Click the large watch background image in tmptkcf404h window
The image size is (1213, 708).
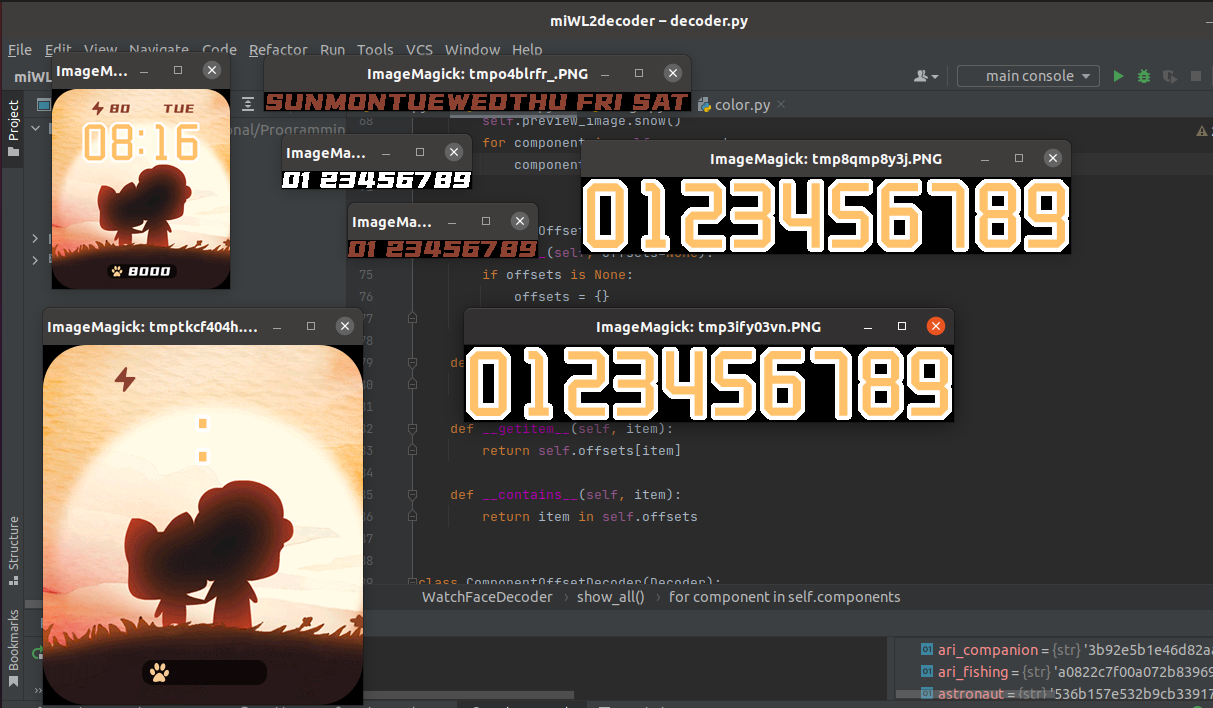(203, 525)
